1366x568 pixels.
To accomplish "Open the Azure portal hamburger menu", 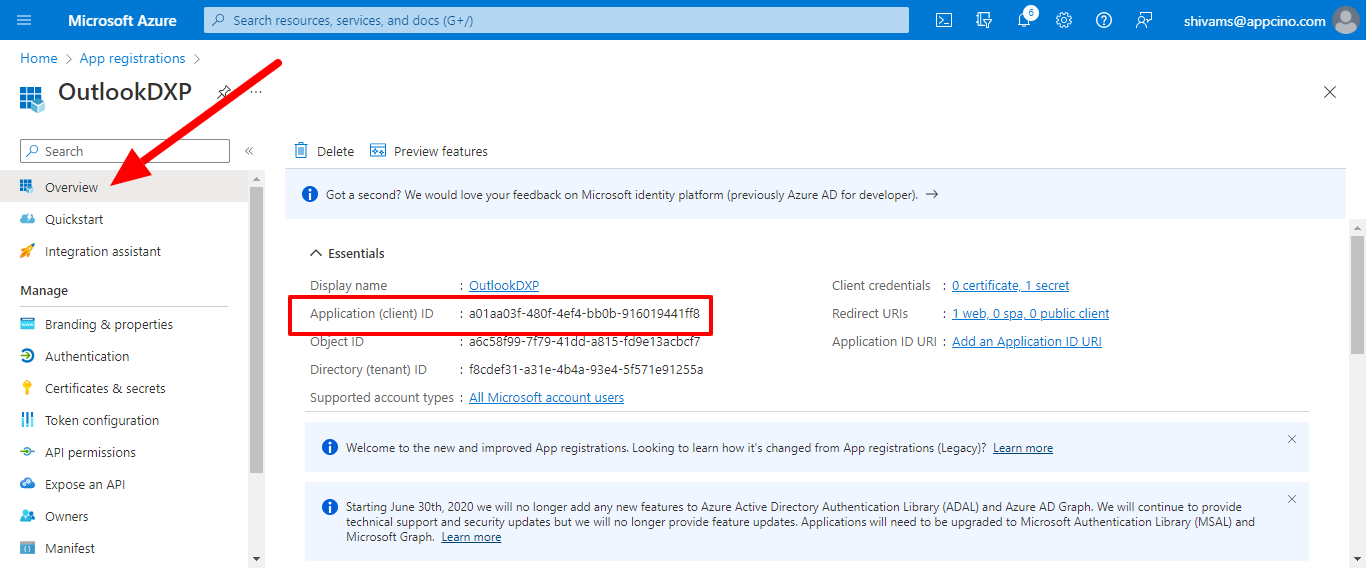I will click(24, 20).
